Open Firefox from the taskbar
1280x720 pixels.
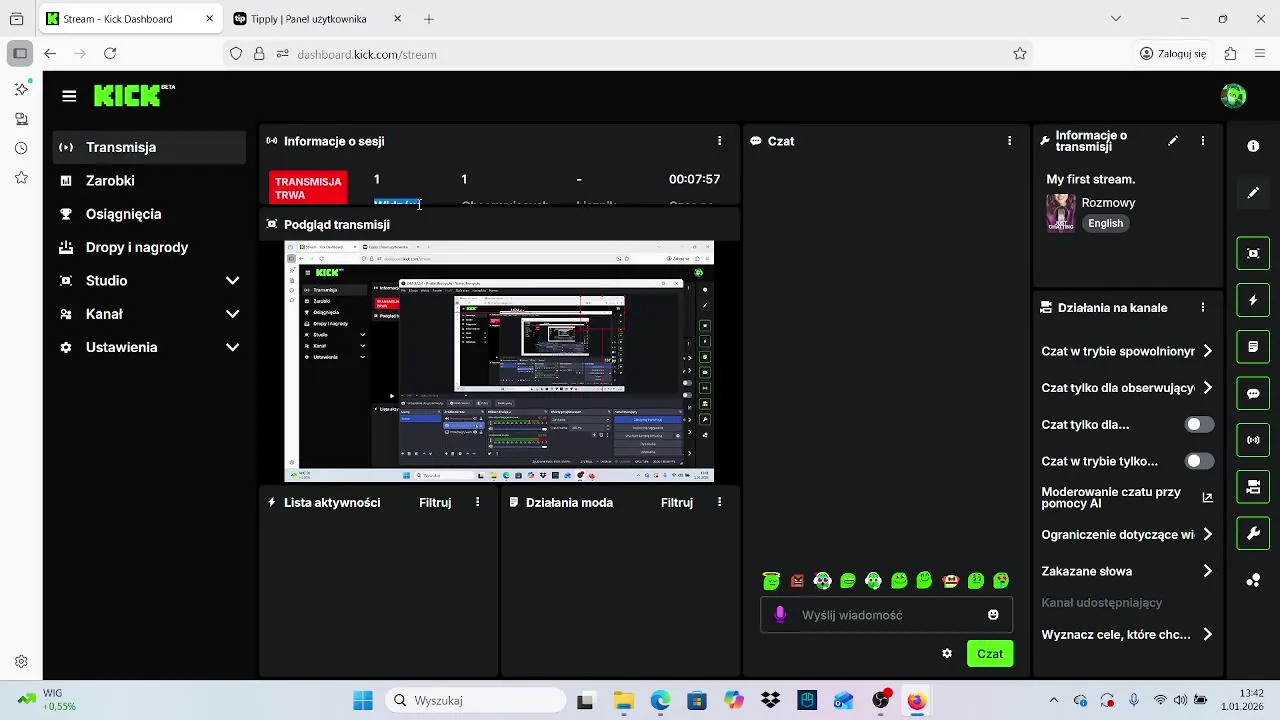917,700
